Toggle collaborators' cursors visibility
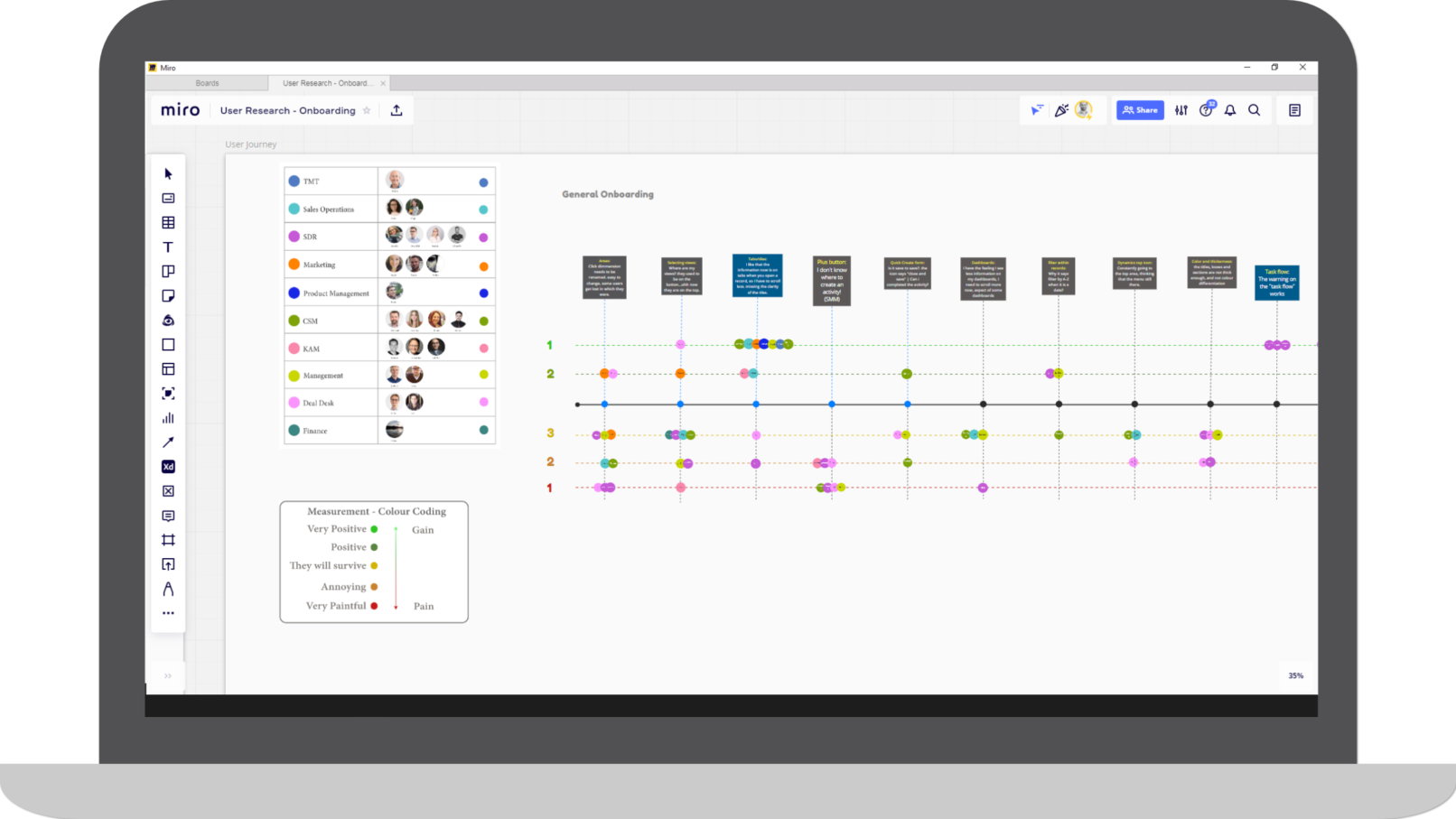The height and width of the screenshot is (819, 1456). 1037,110
